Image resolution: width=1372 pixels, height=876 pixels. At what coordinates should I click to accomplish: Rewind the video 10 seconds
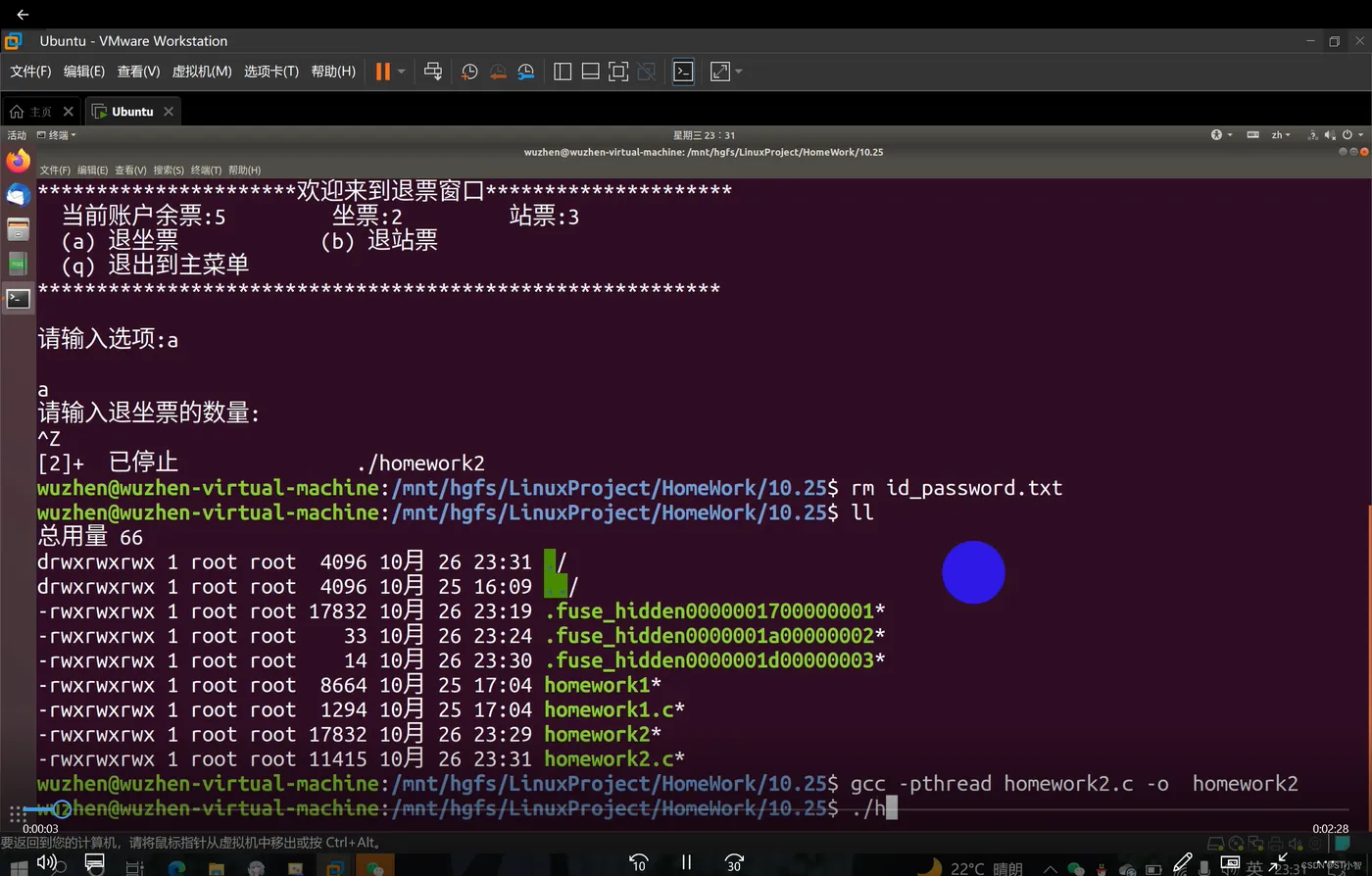click(x=638, y=862)
